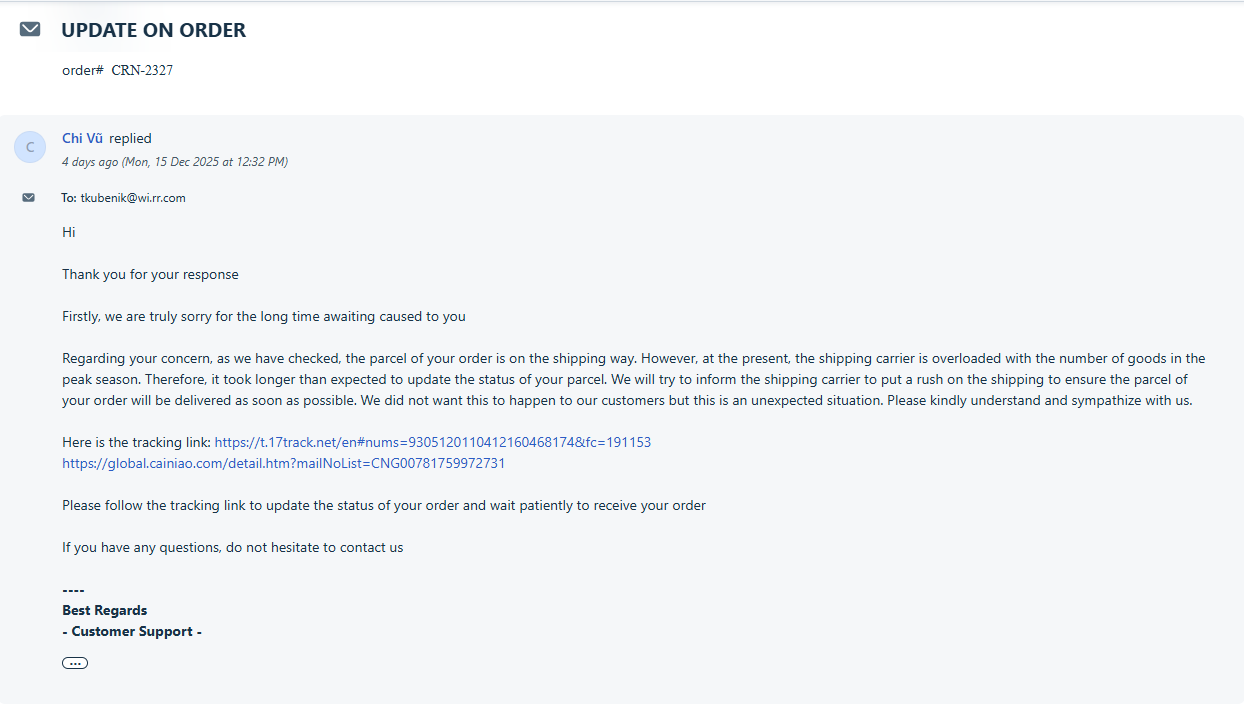
Task: Open Chi Vũ sender profile name
Action: [82, 138]
